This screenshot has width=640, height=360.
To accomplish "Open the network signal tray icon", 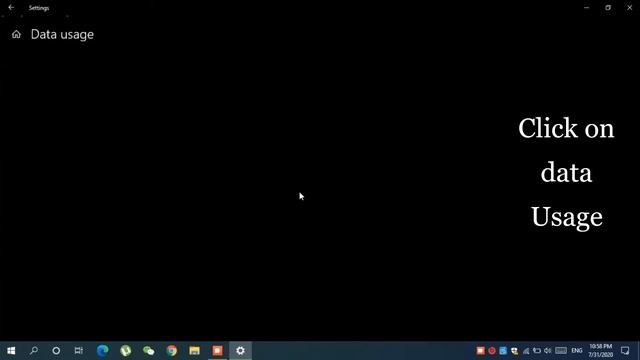I will [526, 351].
